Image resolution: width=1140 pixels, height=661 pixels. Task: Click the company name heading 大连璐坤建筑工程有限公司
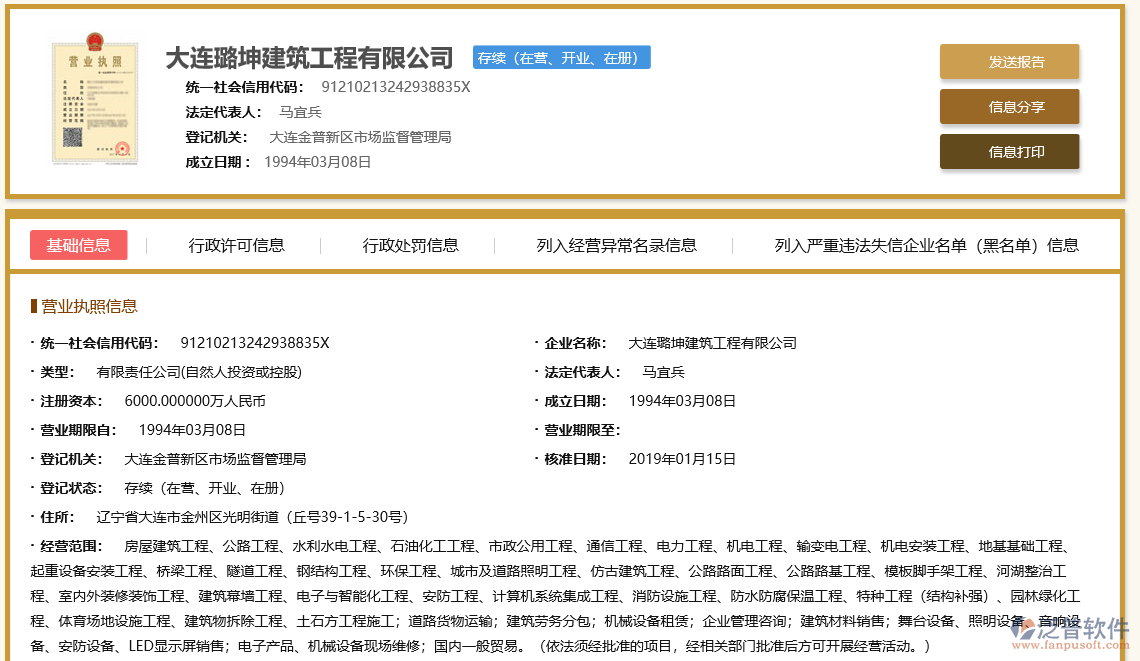(309, 58)
